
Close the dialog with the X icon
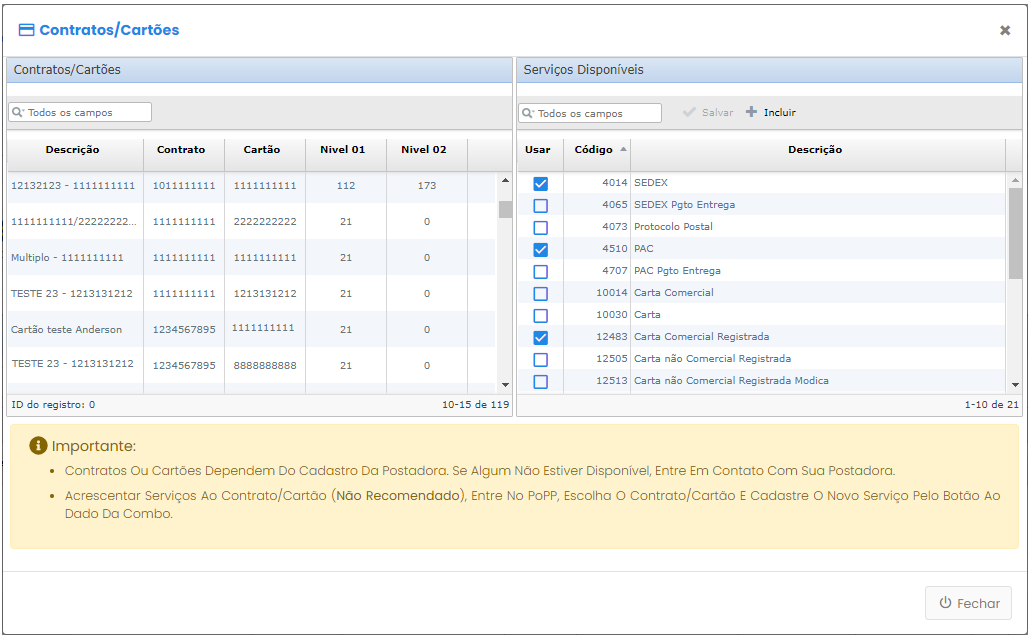(x=1004, y=30)
